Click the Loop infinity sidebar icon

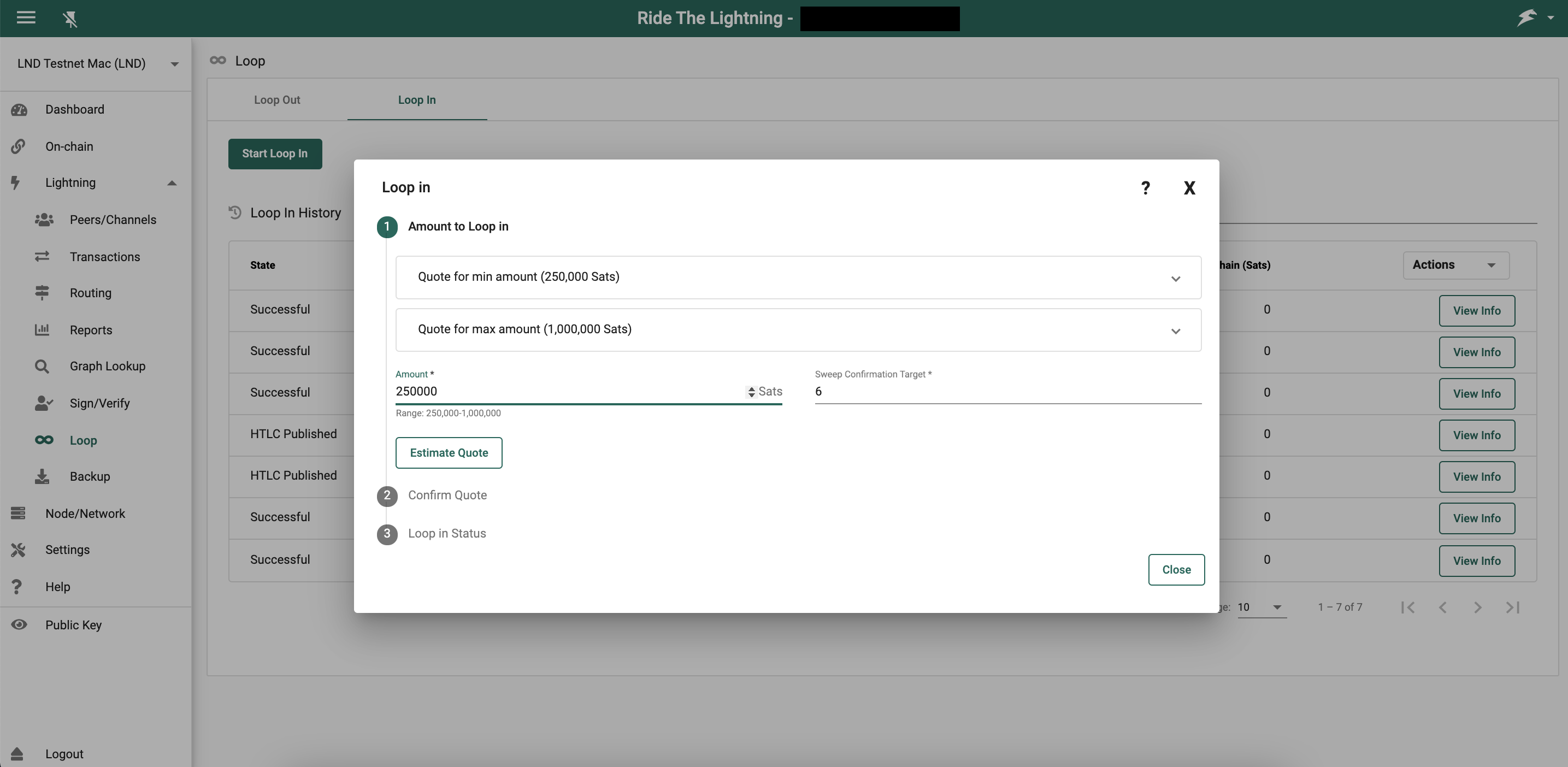[x=44, y=440]
